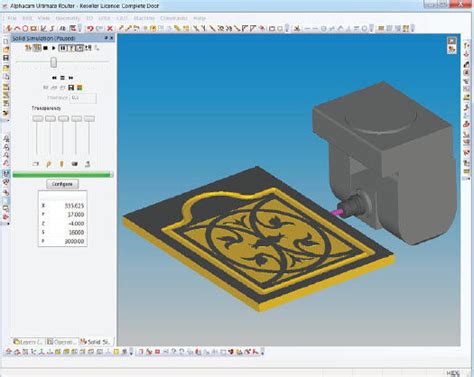474x377 pixels.
Task: Click the spindle speed value 16000
Action: click(x=76, y=232)
